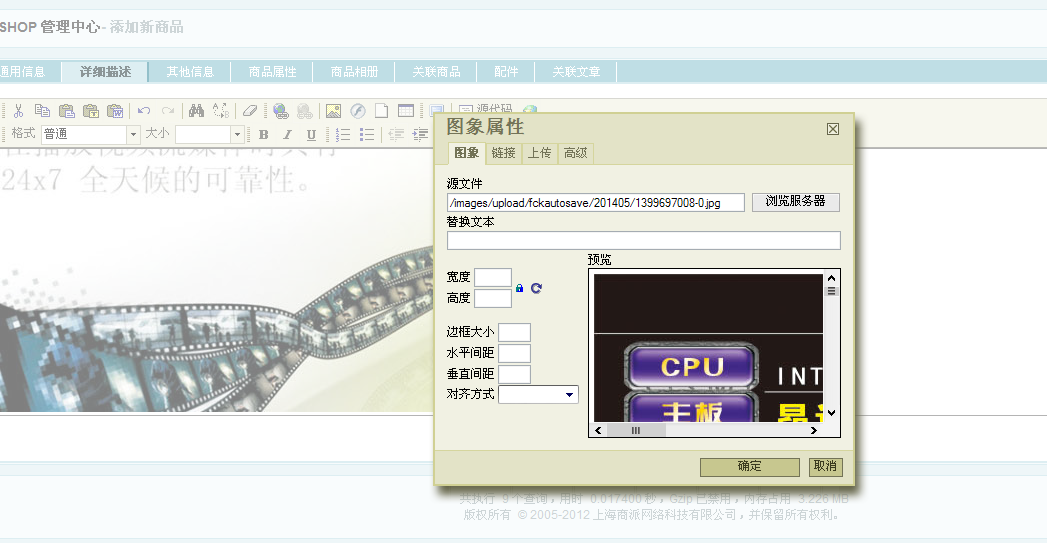Open the 其他信息 tab
The height and width of the screenshot is (543, 1047).
(x=190, y=71)
